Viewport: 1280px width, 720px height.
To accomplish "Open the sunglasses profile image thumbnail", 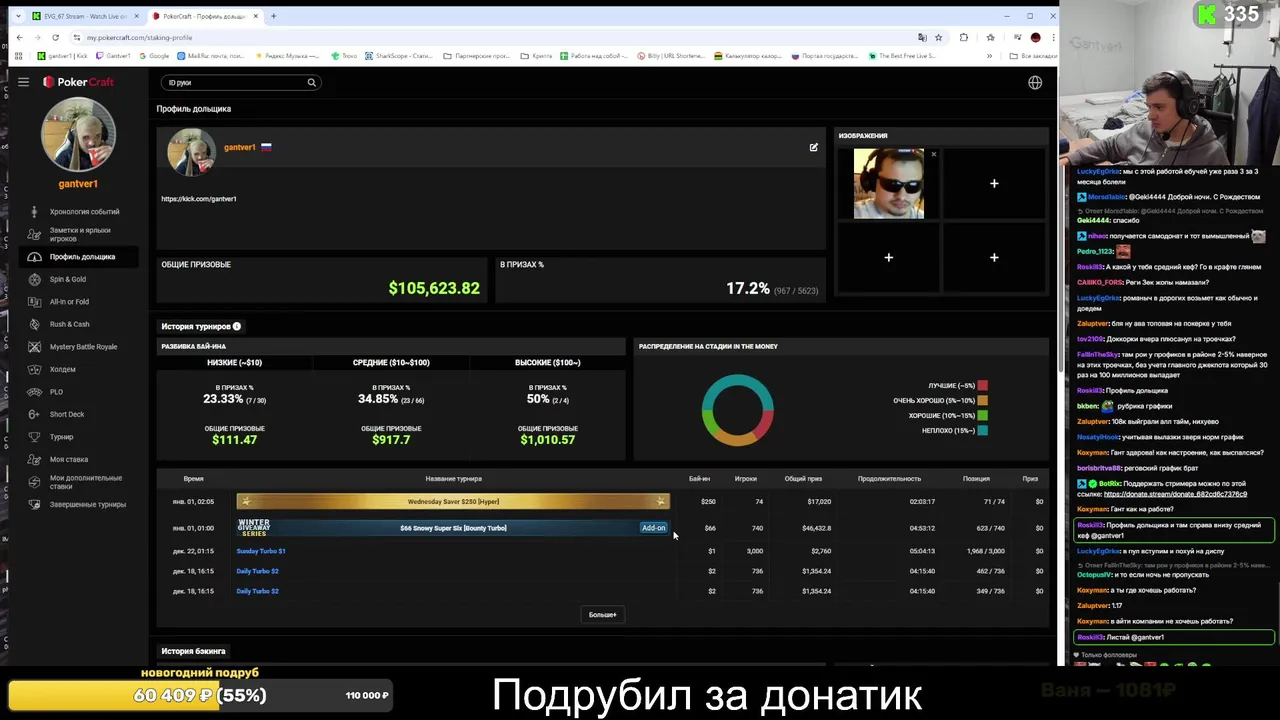I will click(888, 184).
